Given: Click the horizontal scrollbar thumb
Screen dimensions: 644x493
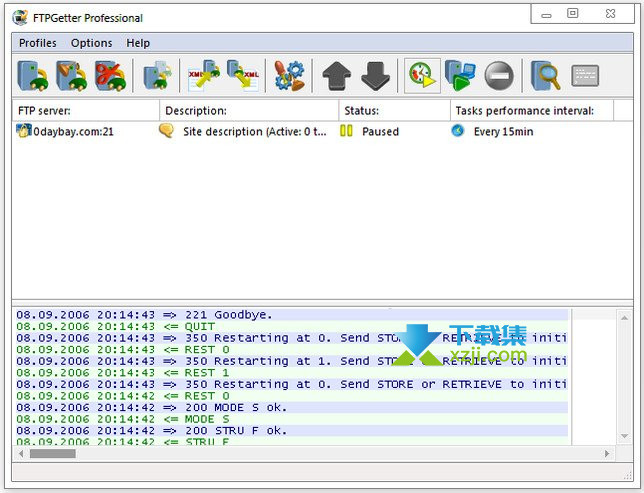Looking at the screenshot, I should (x=53, y=454).
